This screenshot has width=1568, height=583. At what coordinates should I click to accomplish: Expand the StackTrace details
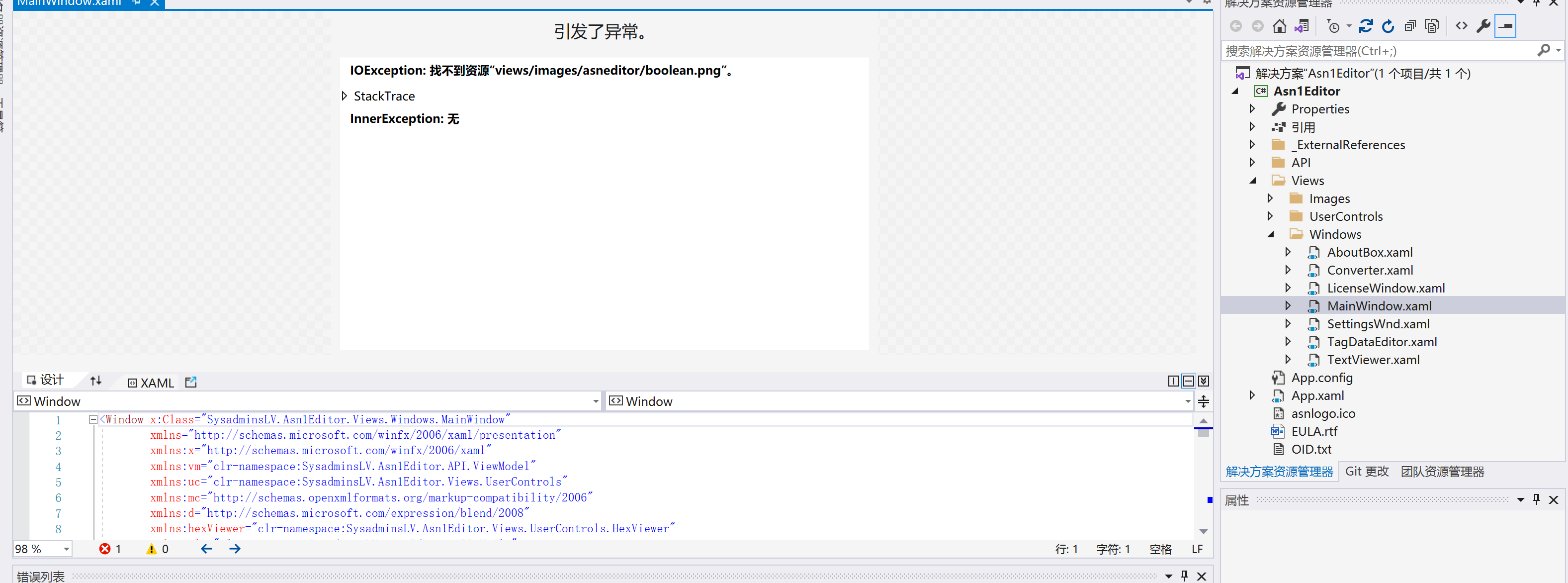click(x=345, y=96)
